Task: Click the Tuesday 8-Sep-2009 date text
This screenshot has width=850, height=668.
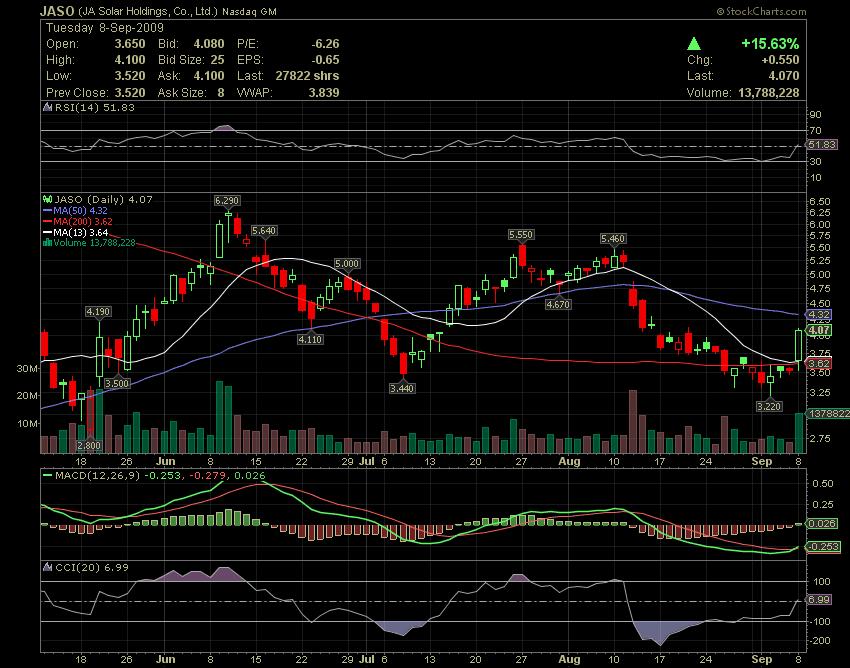Action: pyautogui.click(x=105, y=28)
